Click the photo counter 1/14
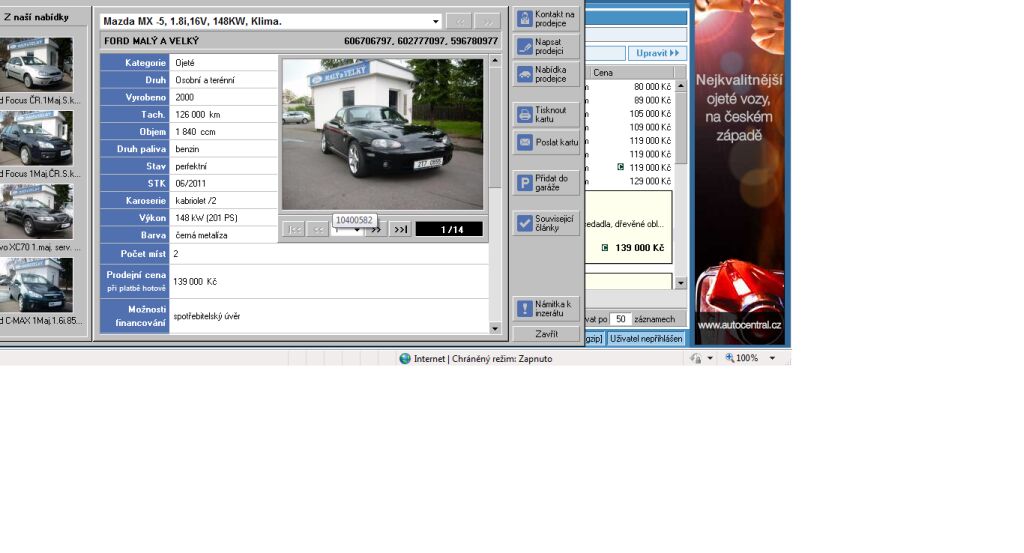Screen dimensions: 1024x553 [449, 229]
